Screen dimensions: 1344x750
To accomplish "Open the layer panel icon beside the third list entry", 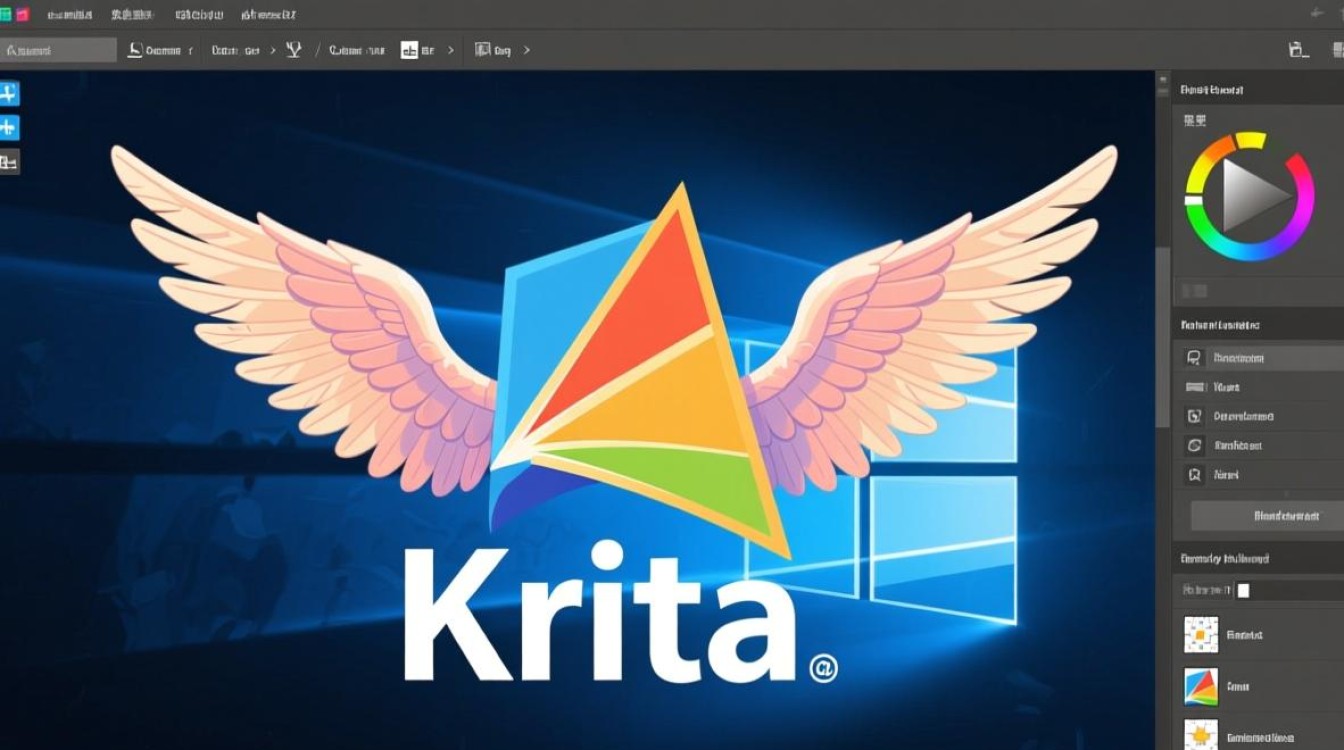I will [x=1196, y=416].
